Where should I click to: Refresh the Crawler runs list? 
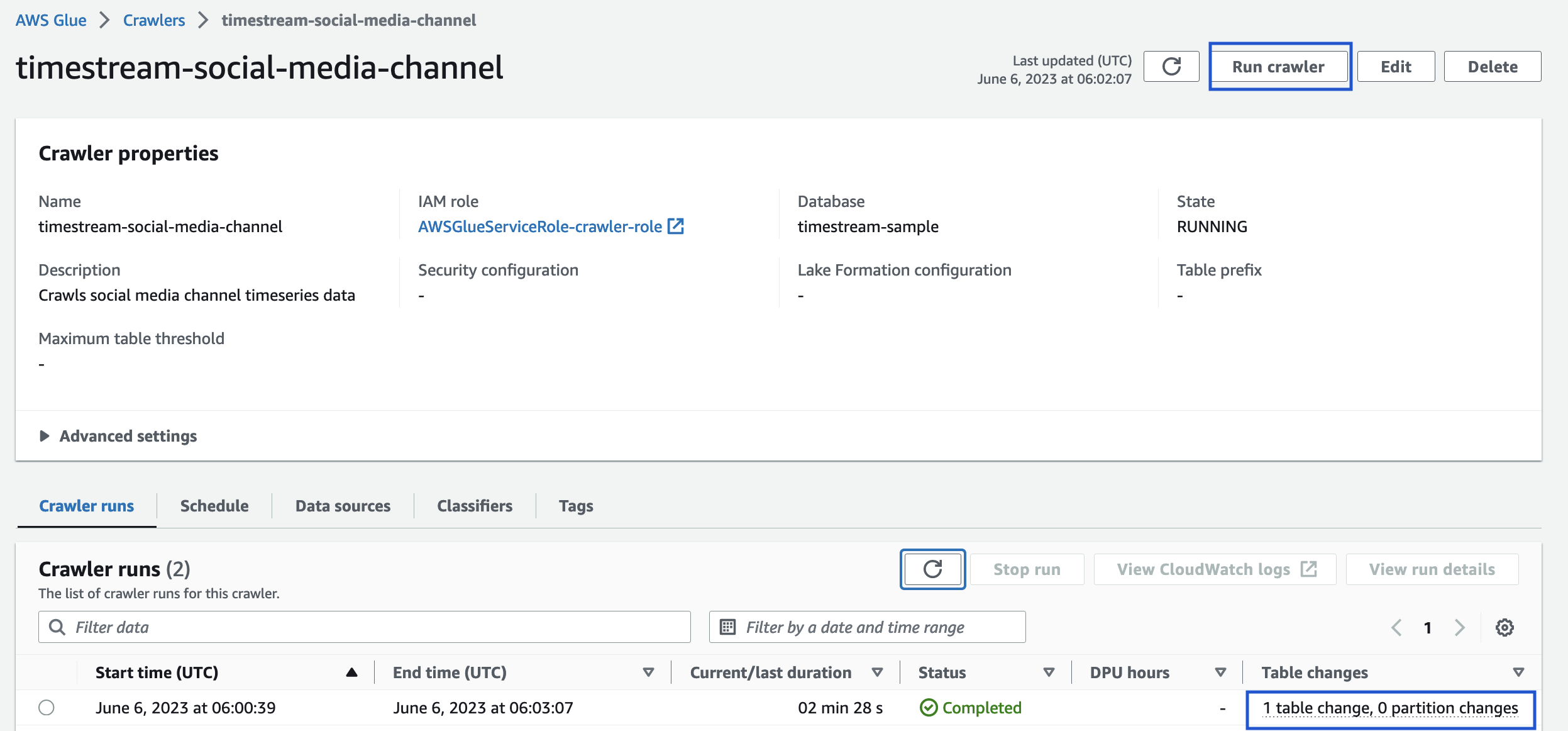(x=932, y=569)
